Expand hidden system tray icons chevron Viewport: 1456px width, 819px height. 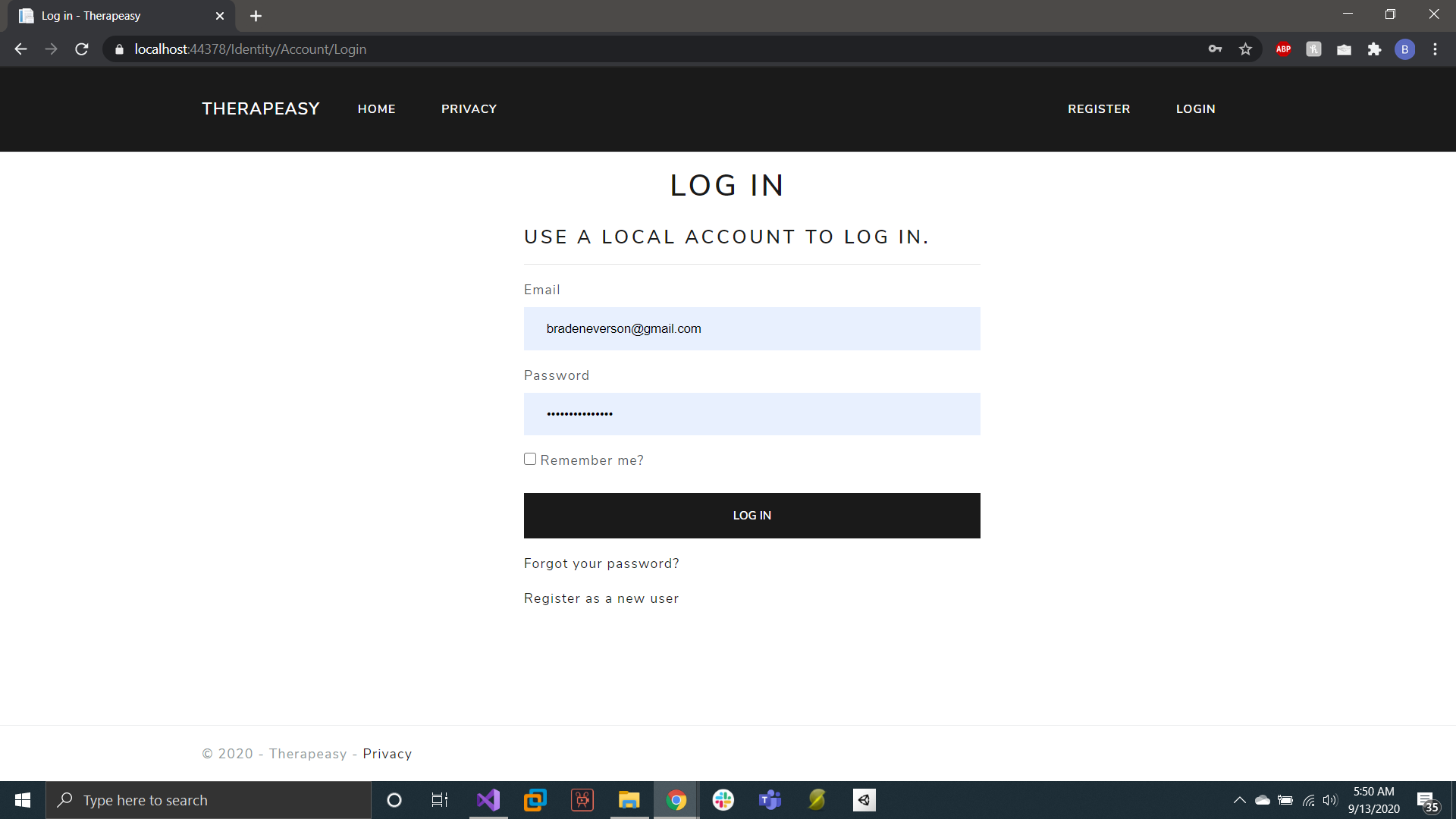point(1239,800)
